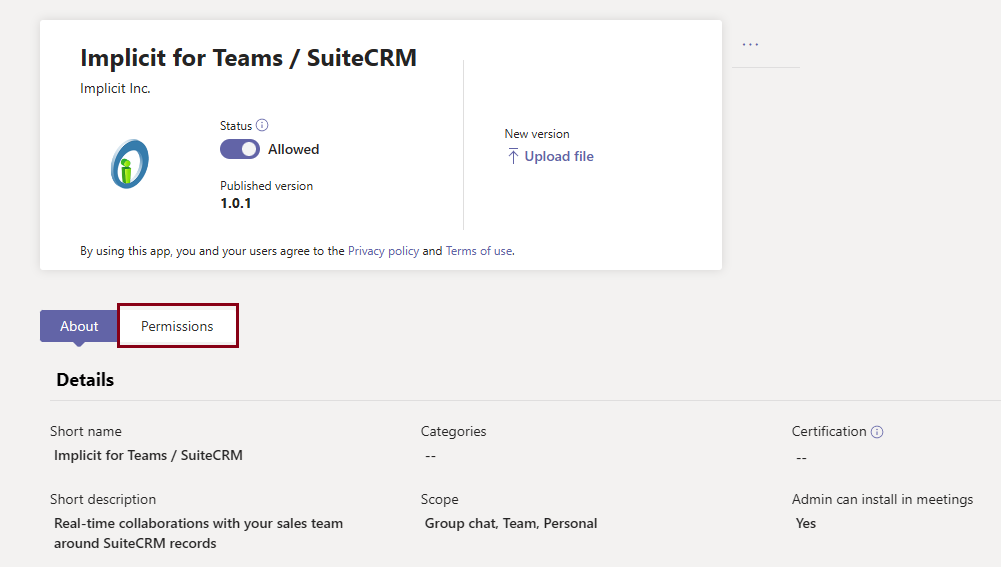Click the upload arrow icon
The height and width of the screenshot is (567, 1001).
point(513,156)
